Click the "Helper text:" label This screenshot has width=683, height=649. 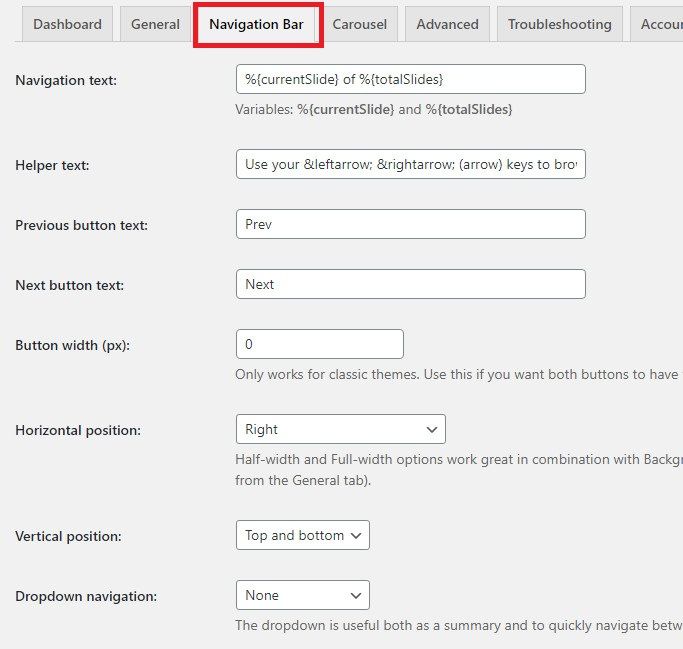point(52,165)
